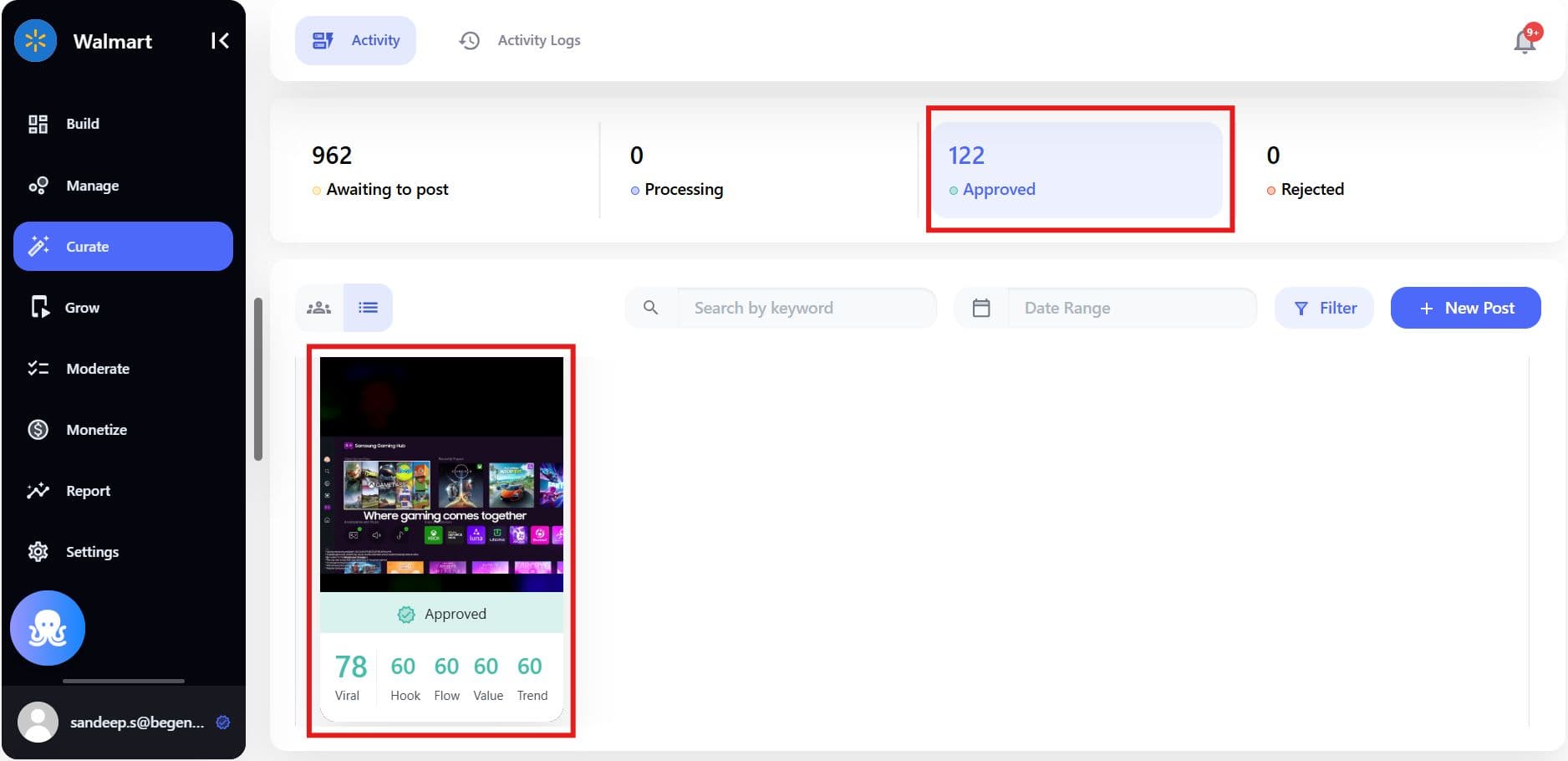Click the Flow score value
The height and width of the screenshot is (761, 1568).
click(446, 667)
